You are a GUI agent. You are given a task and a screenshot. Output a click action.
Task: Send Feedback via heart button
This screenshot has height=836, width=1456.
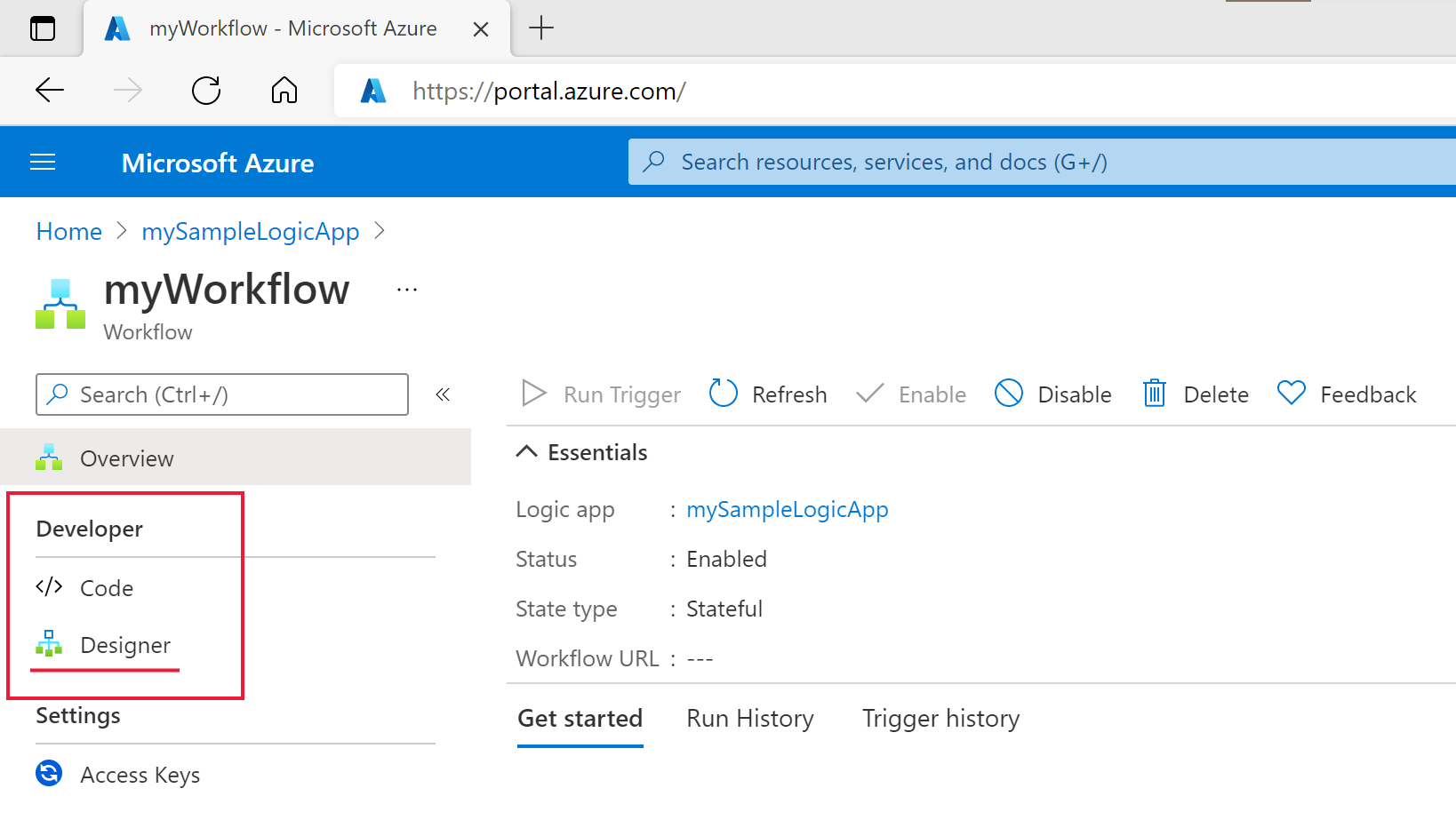coord(1347,394)
